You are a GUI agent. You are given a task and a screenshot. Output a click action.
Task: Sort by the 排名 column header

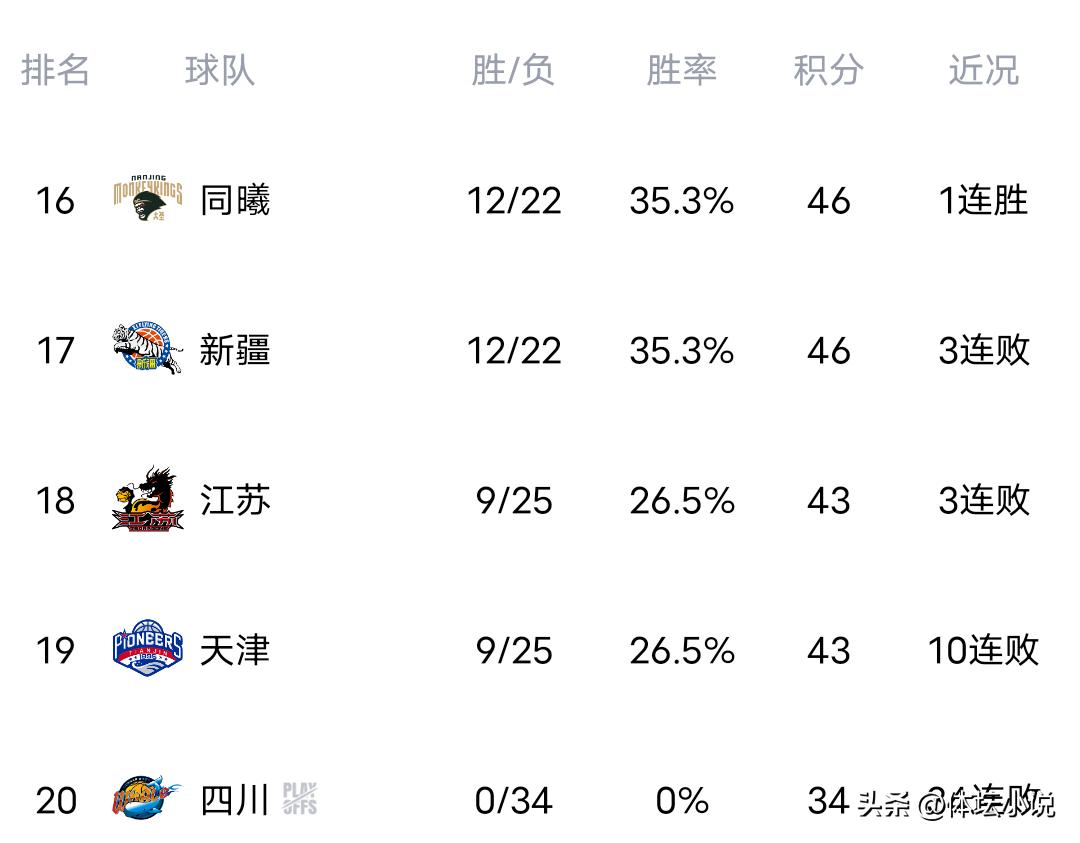pyautogui.click(x=56, y=71)
